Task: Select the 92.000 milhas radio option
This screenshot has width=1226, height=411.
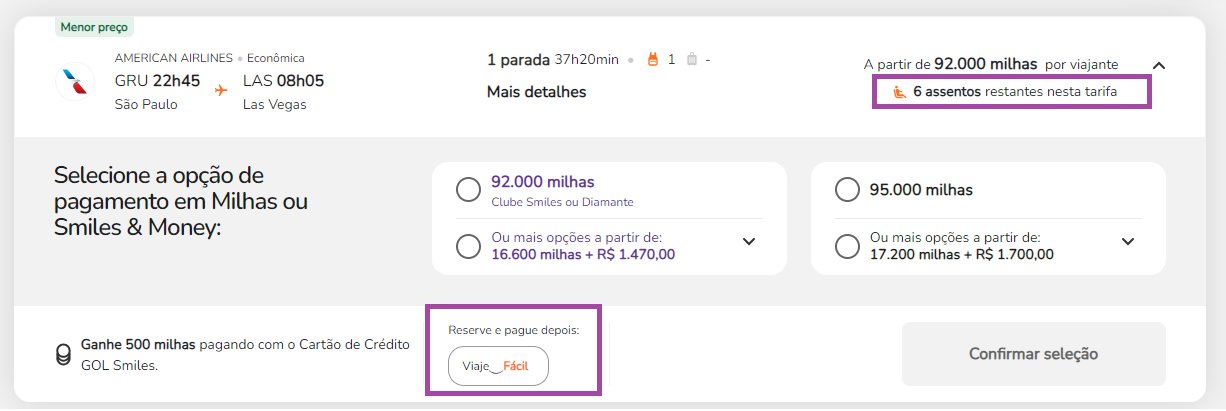Action: (x=468, y=189)
